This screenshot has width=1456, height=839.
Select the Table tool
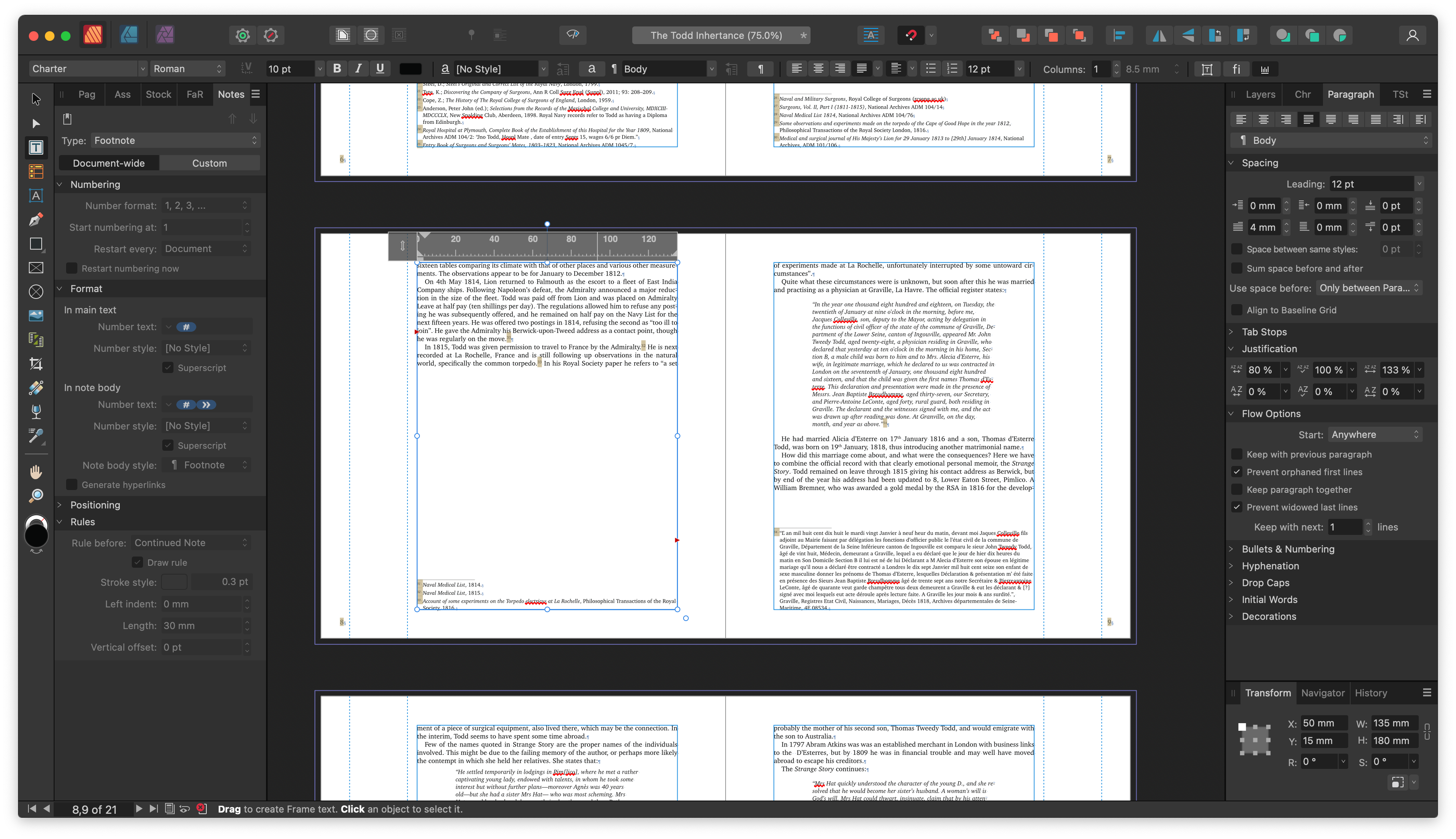tap(36, 171)
